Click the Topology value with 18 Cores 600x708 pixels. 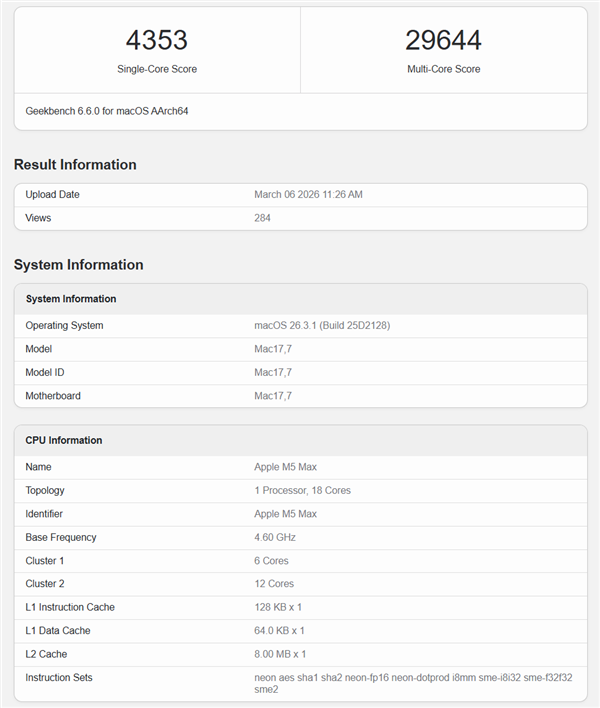tap(302, 491)
